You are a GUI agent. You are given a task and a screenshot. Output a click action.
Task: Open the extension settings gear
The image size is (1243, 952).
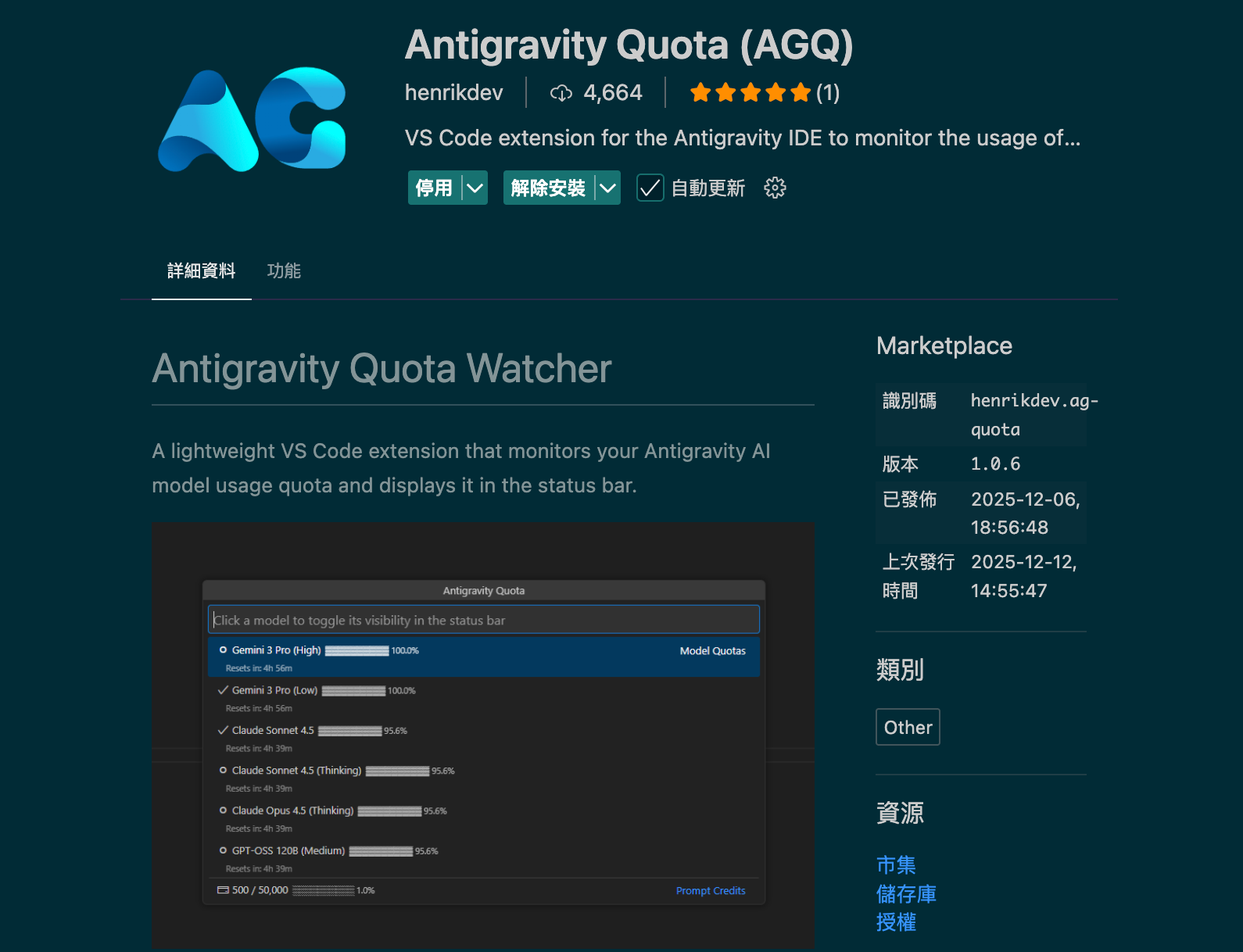pos(775,188)
